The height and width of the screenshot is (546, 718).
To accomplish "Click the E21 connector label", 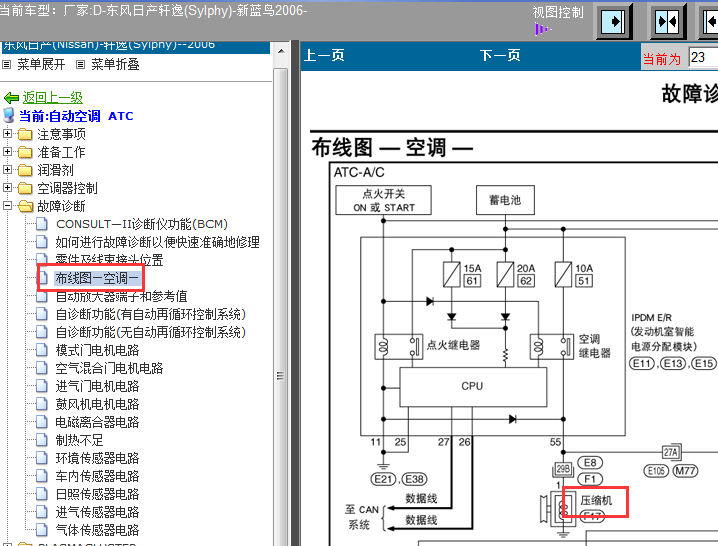I will tap(383, 479).
